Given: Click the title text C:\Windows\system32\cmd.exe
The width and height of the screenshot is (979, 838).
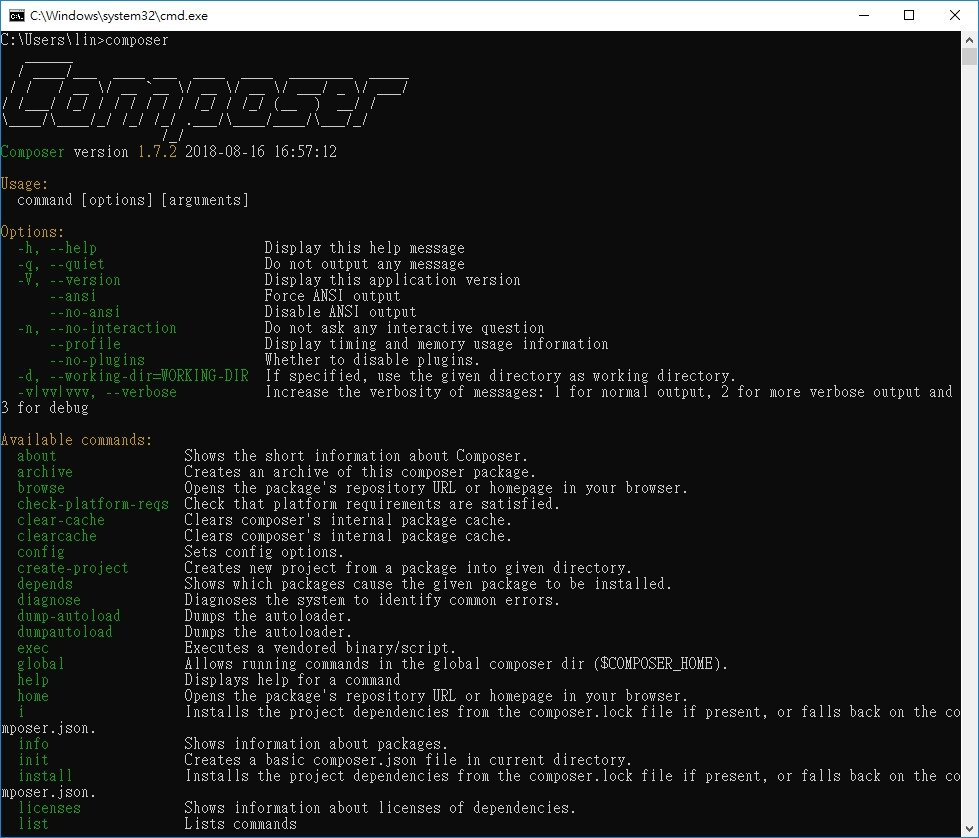Looking at the screenshot, I should pyautogui.click(x=119, y=16).
